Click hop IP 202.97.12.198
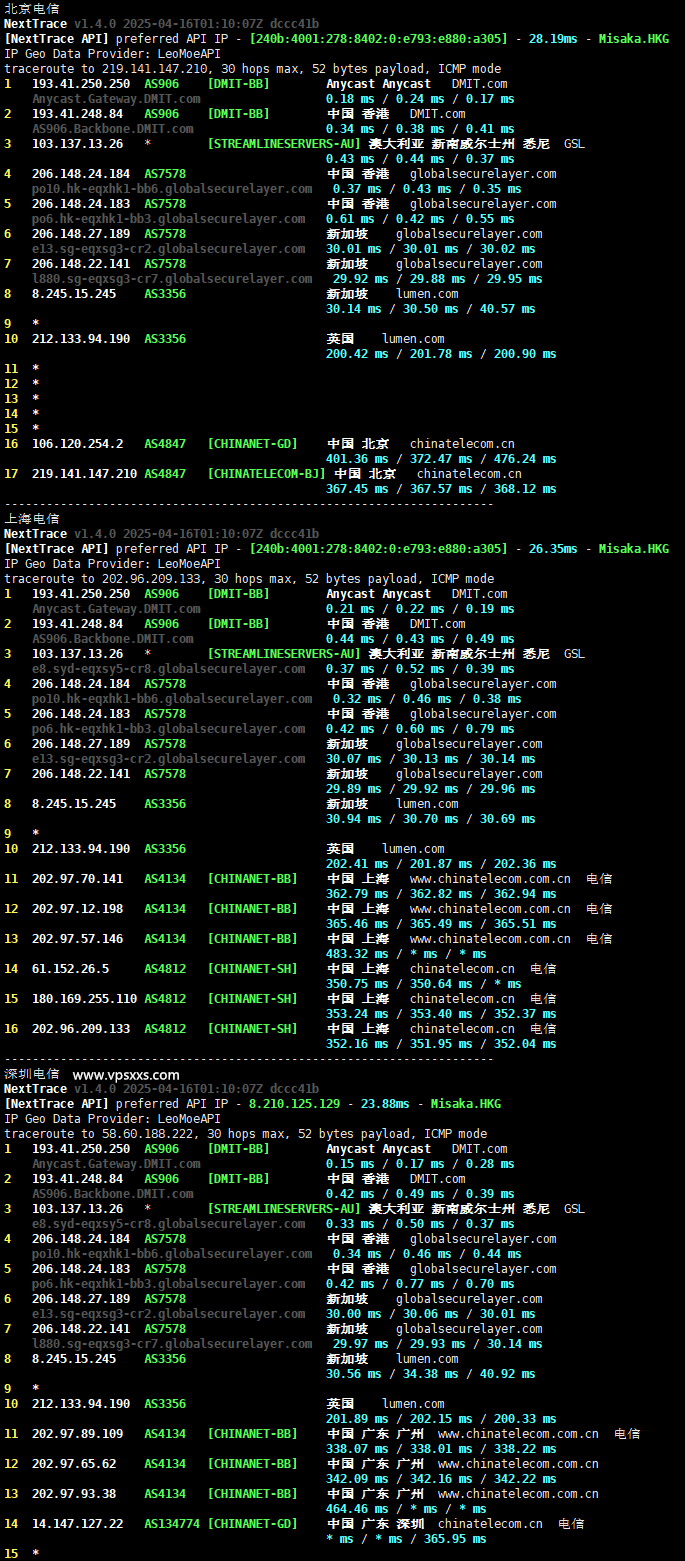The image size is (685, 1561). 78,909
